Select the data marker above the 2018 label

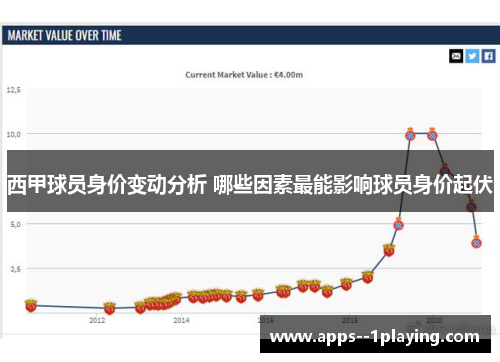(x=346, y=284)
